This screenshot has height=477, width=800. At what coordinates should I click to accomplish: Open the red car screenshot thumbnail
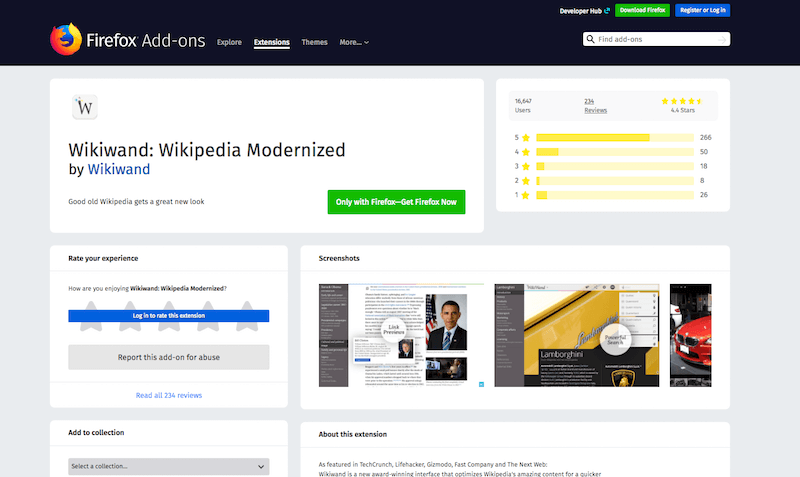coord(690,335)
